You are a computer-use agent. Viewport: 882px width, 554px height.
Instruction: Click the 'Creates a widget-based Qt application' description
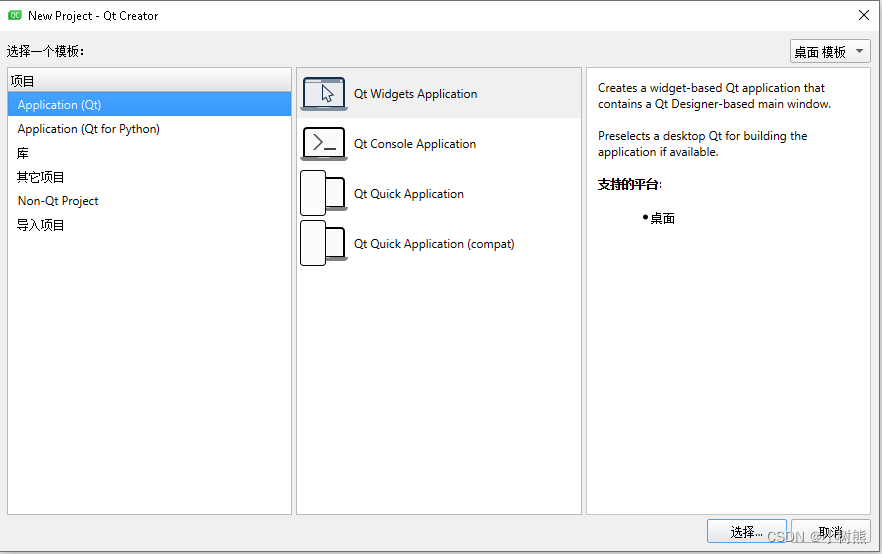[x=714, y=96]
